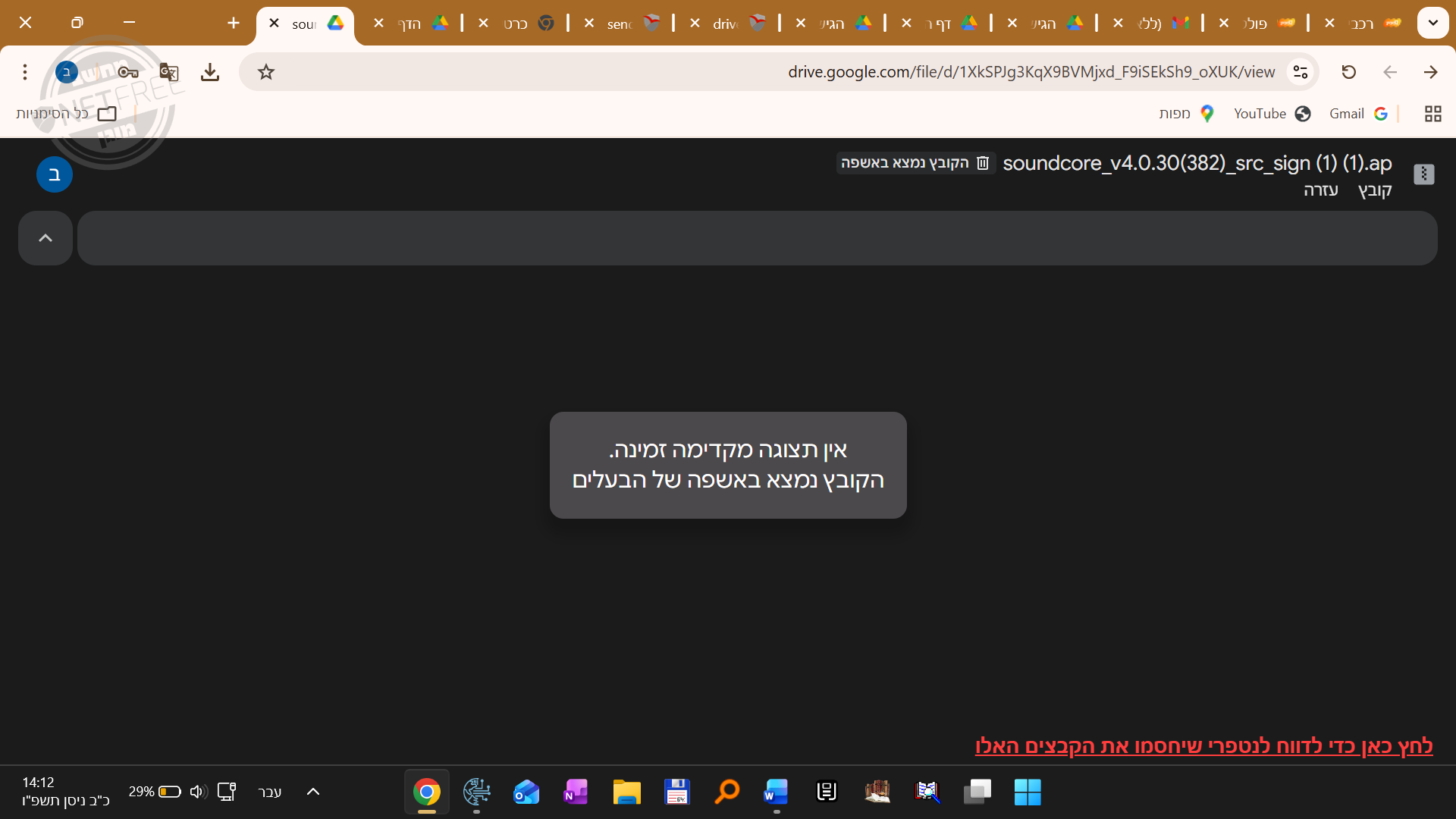Open the עזרה menu
This screenshot has height=819, width=1456.
point(1320,190)
